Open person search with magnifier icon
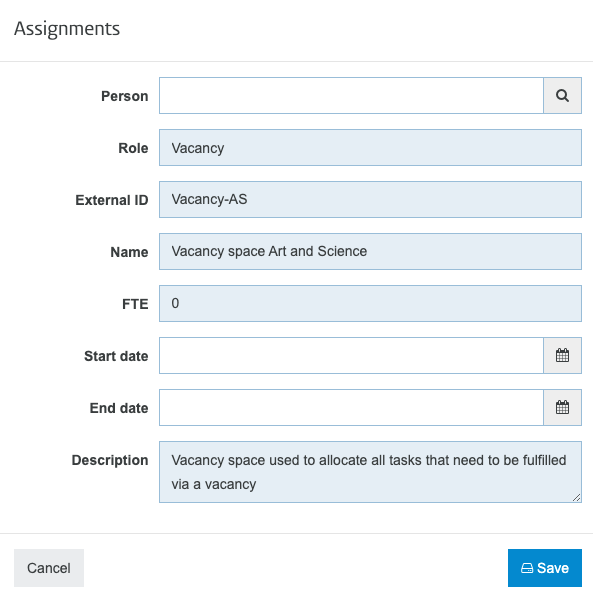The width and height of the screenshot is (593, 598). coord(562,95)
